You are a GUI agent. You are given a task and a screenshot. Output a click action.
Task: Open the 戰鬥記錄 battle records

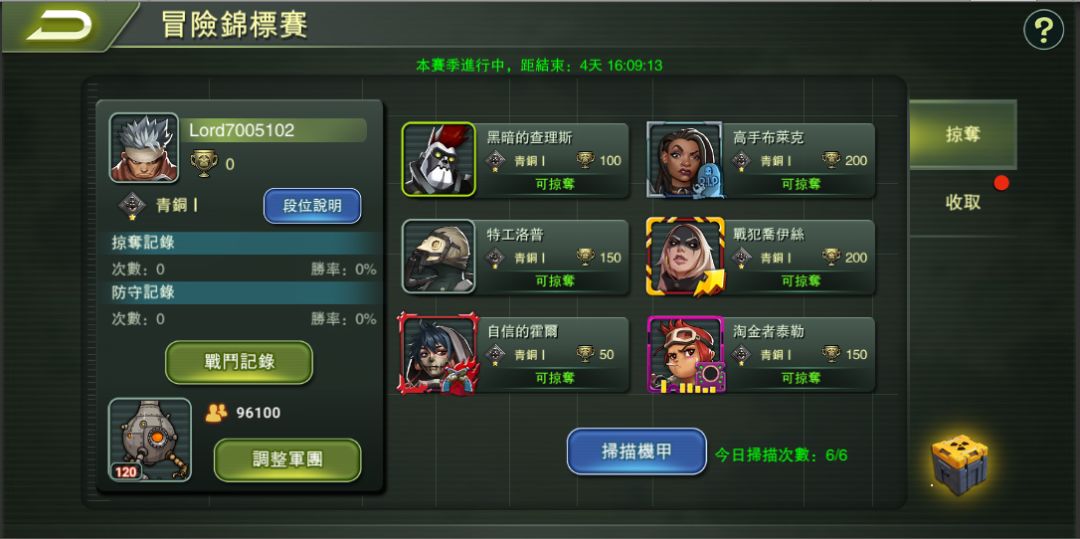(239, 362)
